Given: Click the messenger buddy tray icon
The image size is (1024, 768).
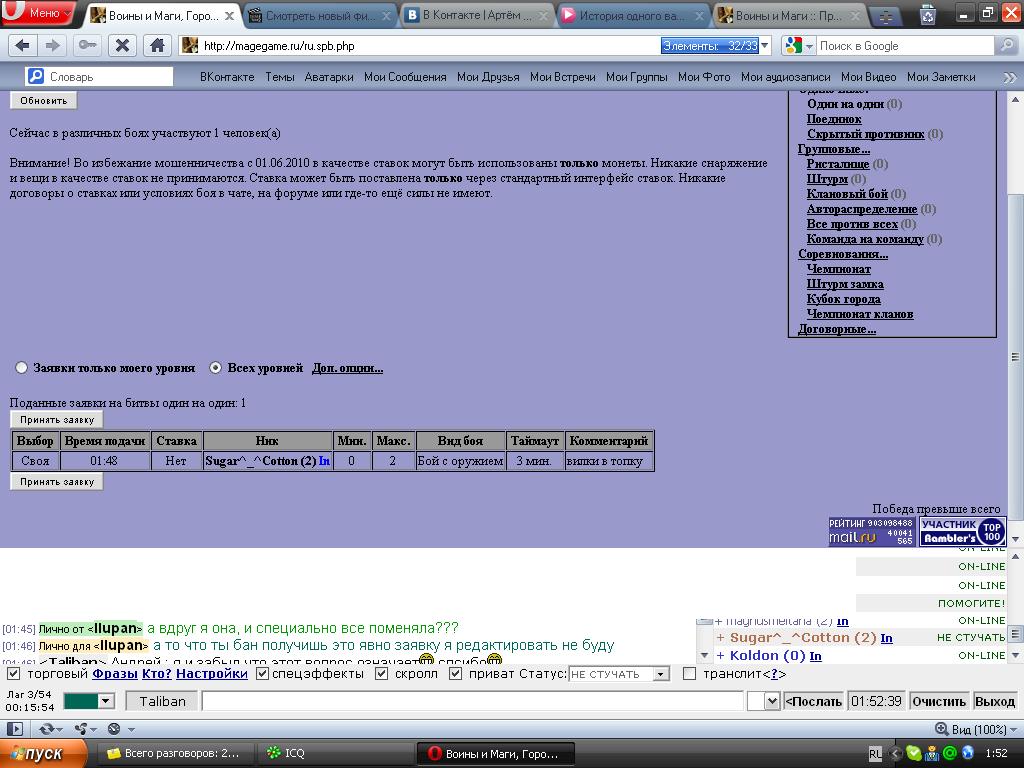Looking at the screenshot, I should [x=931, y=754].
